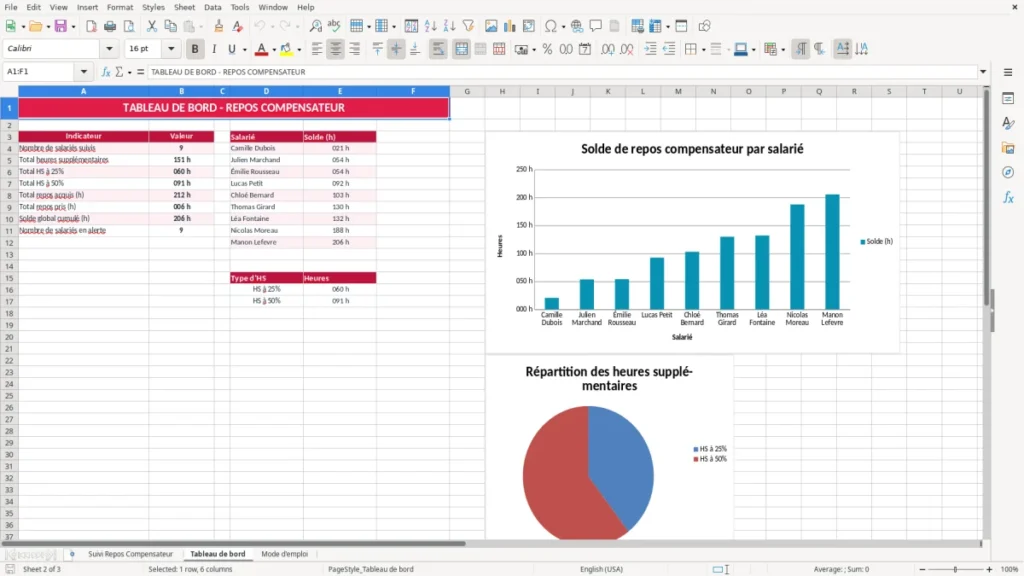Image resolution: width=1024 pixels, height=576 pixels.
Task: Open the Conditional Formatting dropdown arrow
Action: pos(783,50)
